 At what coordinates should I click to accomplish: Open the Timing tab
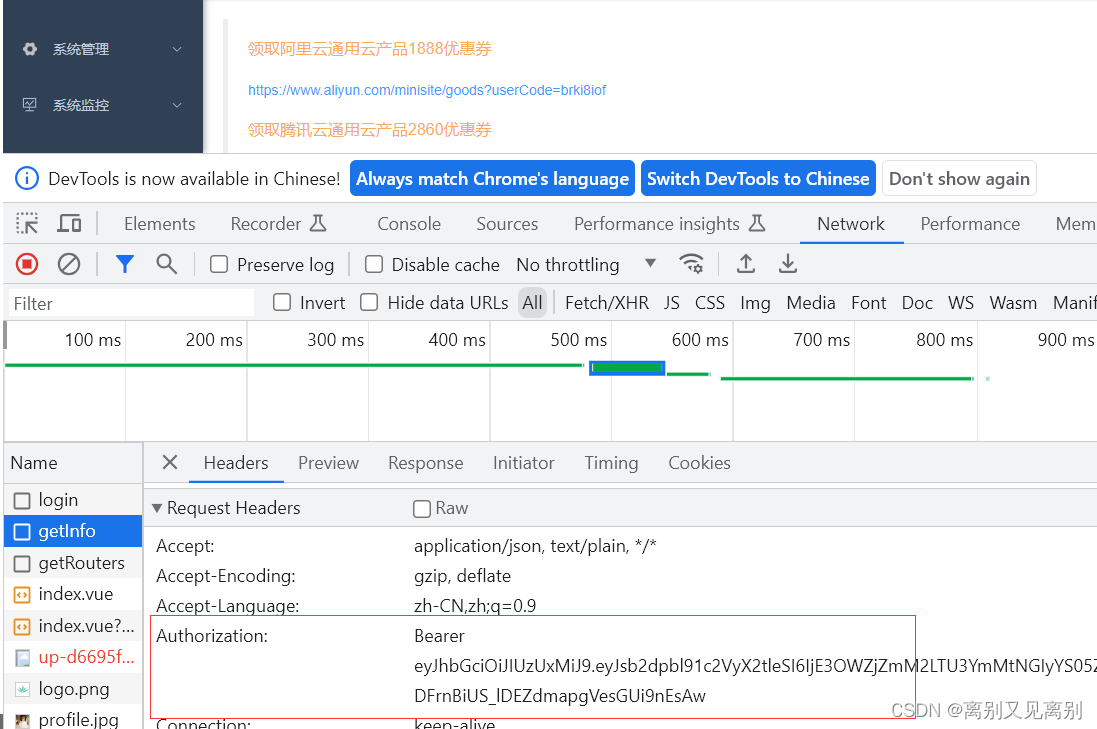[611, 463]
